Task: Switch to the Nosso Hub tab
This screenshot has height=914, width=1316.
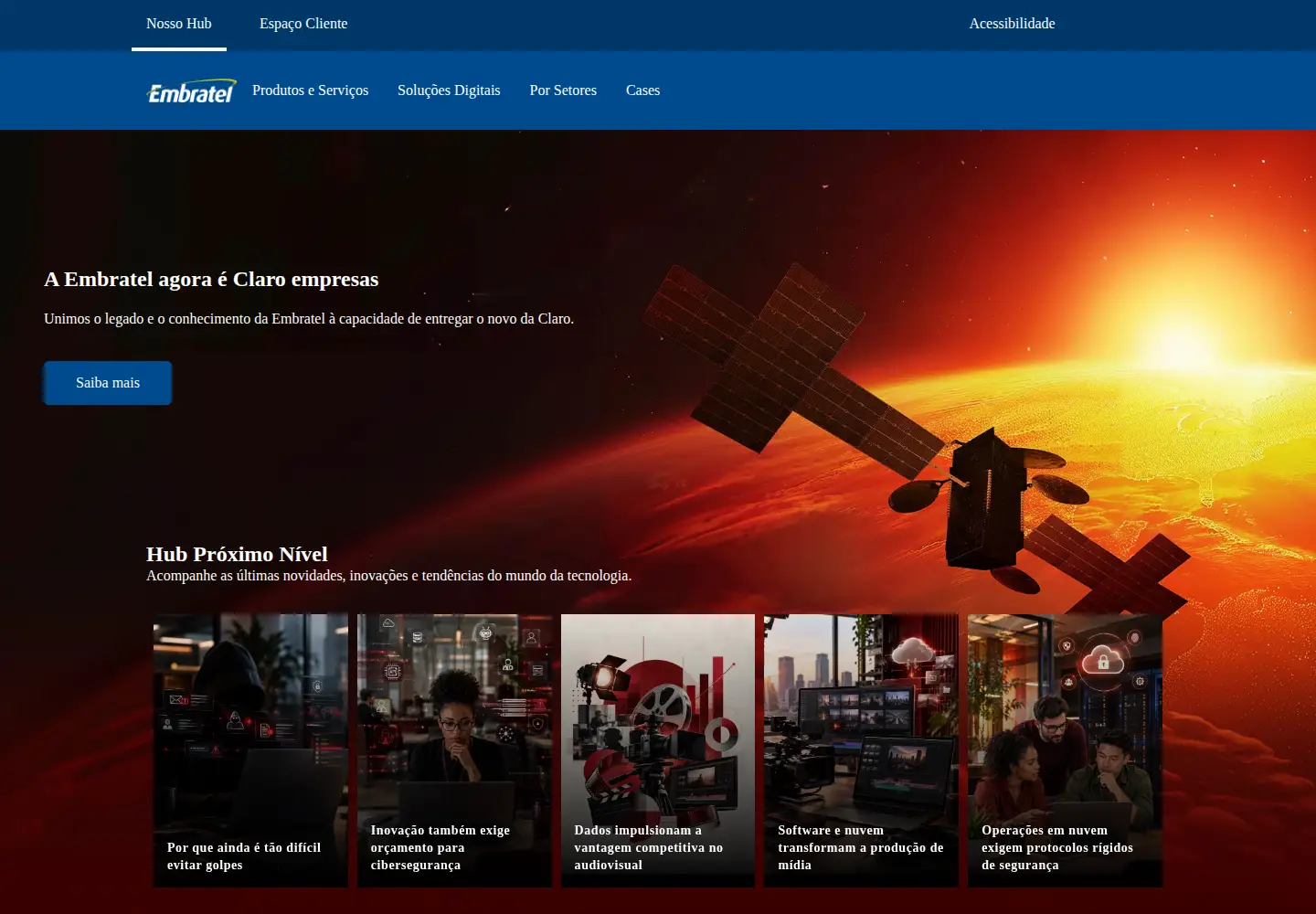Action: pos(179,24)
